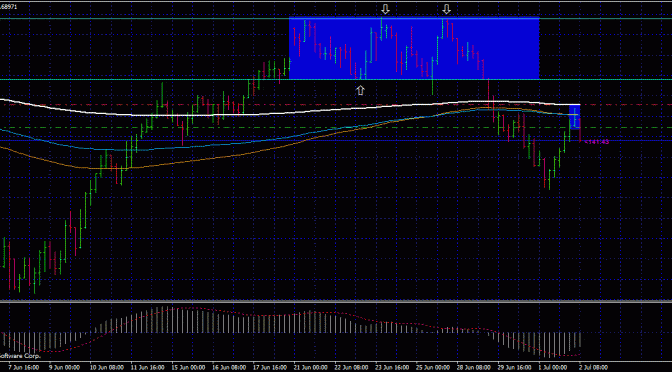The height and width of the screenshot is (372, 672).
Task: Click the "9 Jun 00:00" time axis label
Action: click(x=63, y=368)
